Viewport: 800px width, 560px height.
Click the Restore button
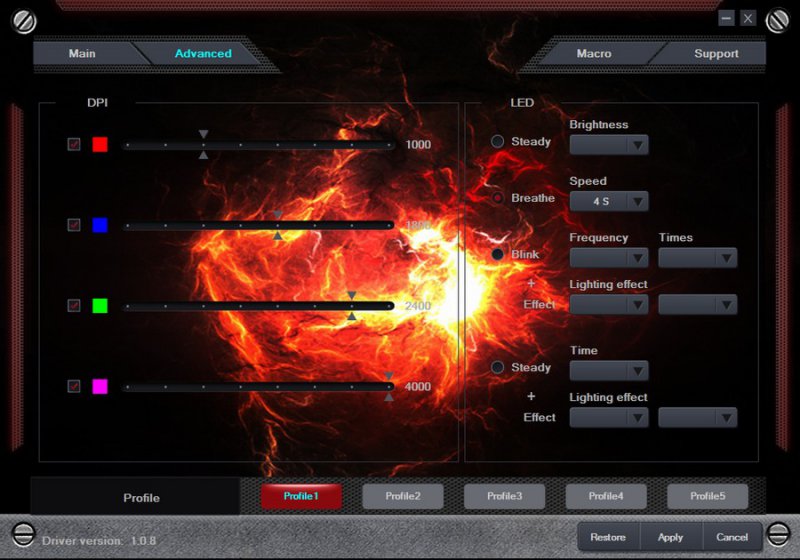coord(608,537)
